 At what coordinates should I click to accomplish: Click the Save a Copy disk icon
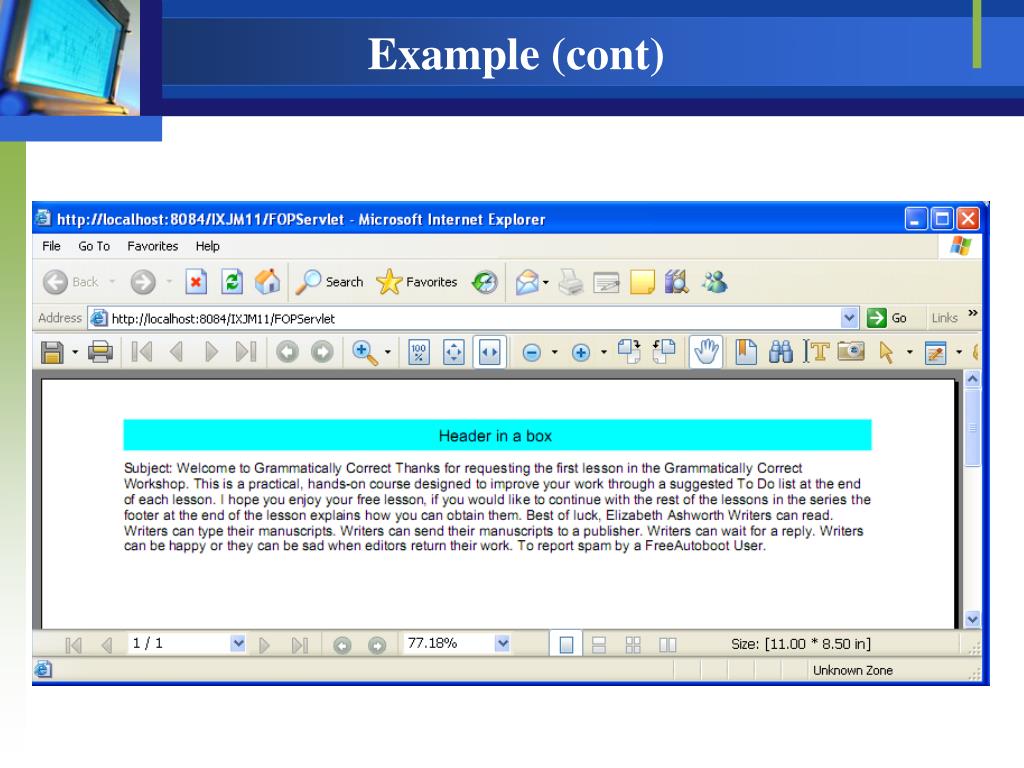52,352
